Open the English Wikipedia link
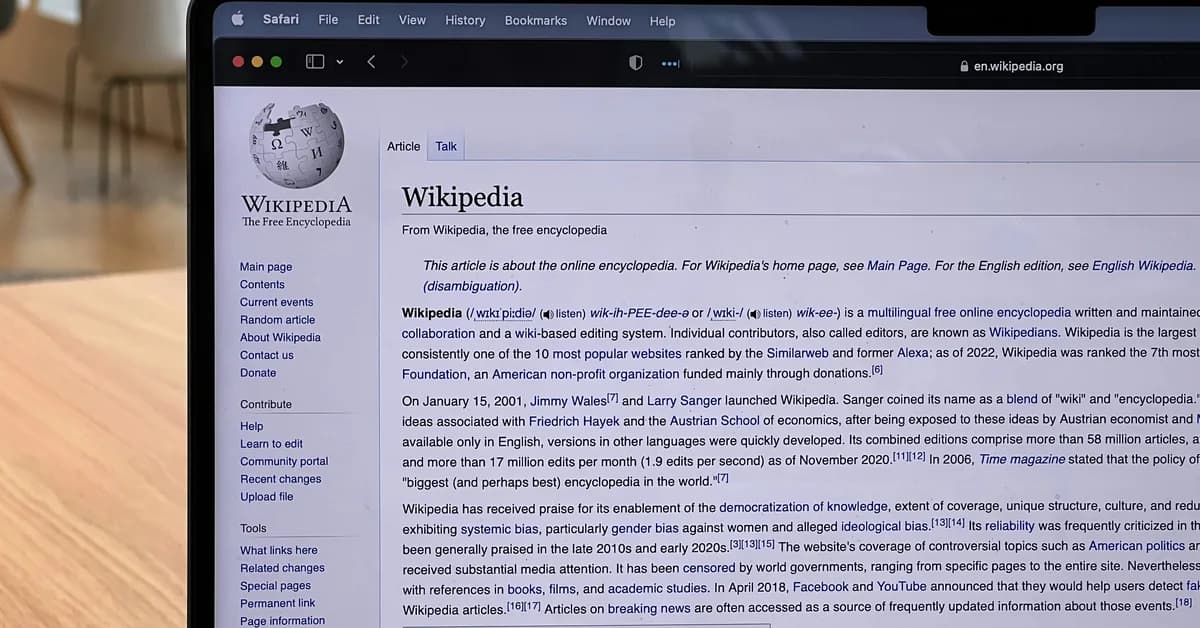 1142,265
